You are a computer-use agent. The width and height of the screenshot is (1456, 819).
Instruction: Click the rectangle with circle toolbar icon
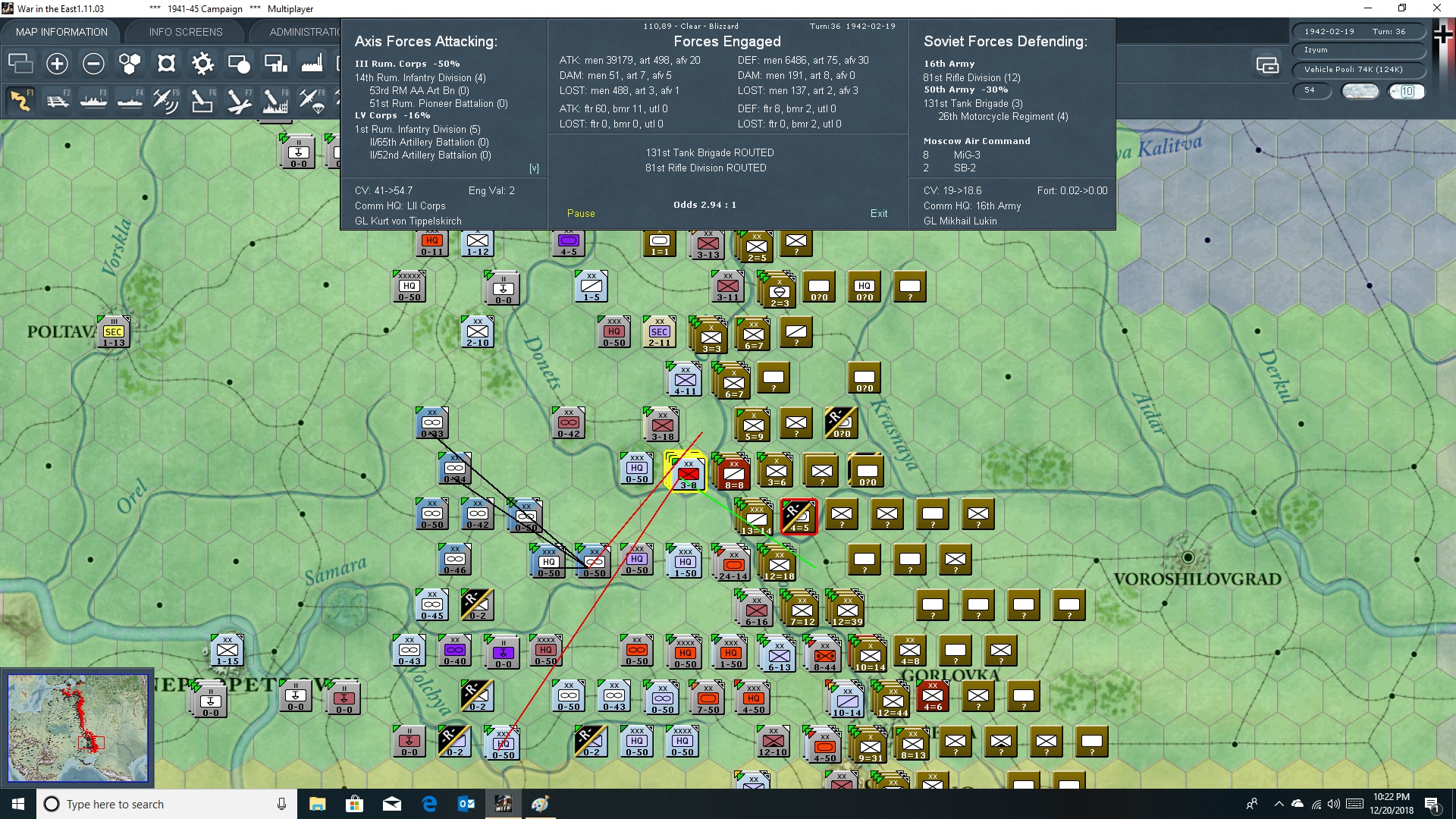tap(239, 64)
